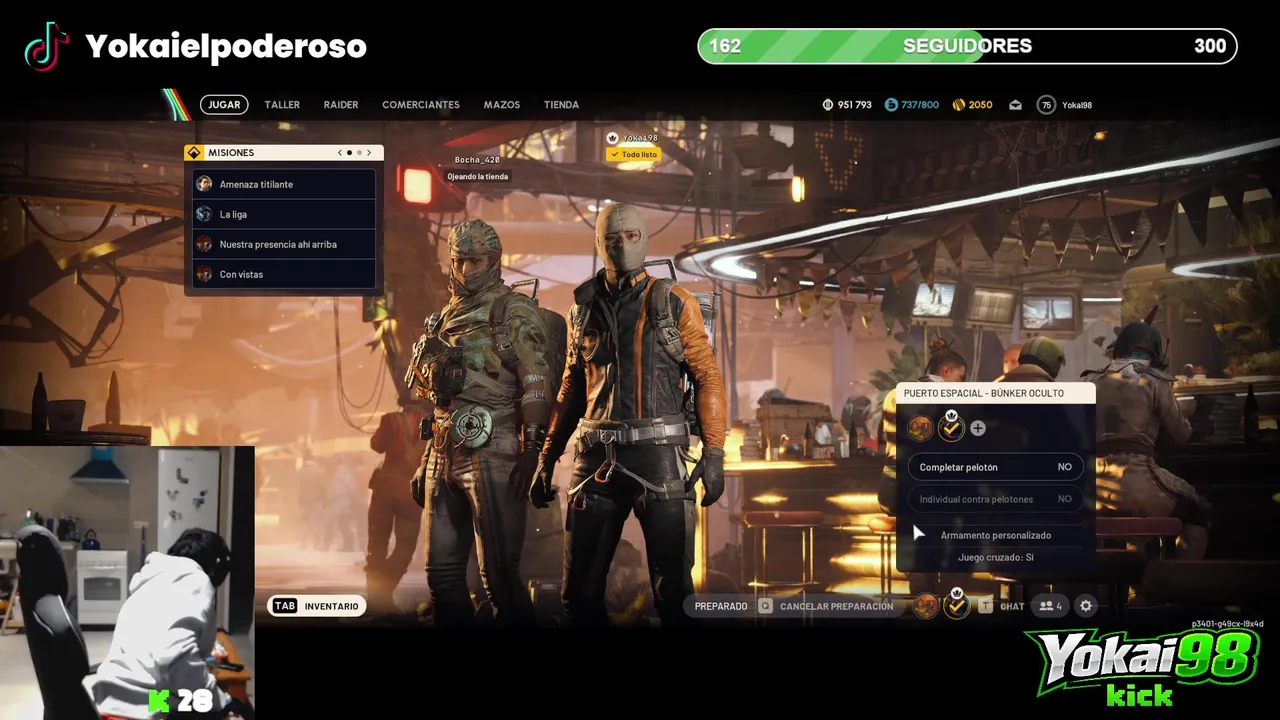Click the gold coins icon beside 2050

(958, 105)
